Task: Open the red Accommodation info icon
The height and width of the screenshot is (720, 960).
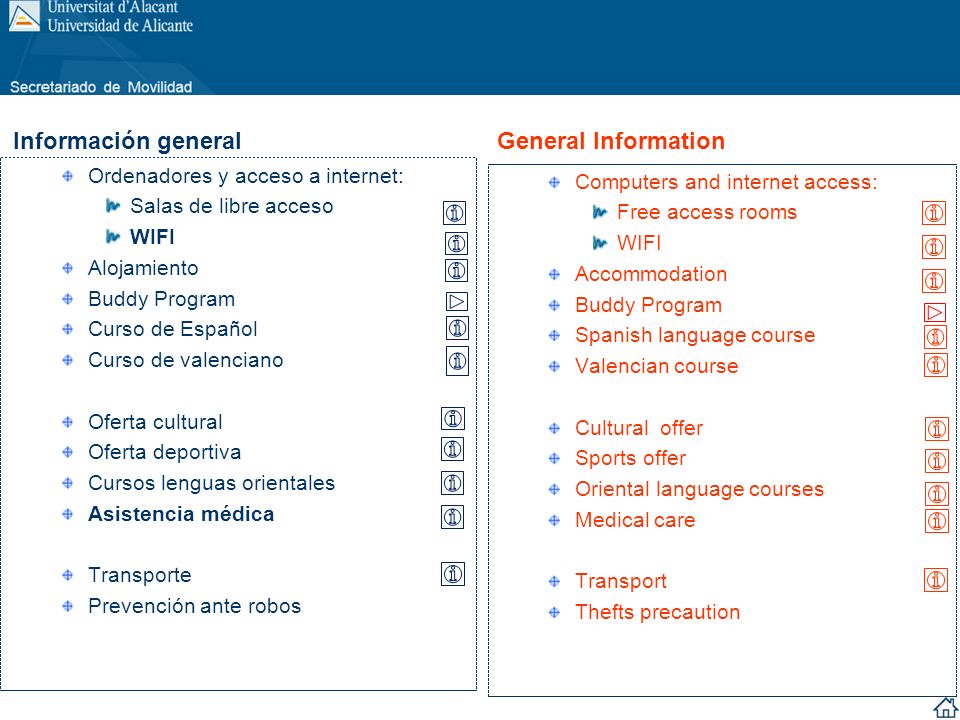Action: [x=934, y=281]
